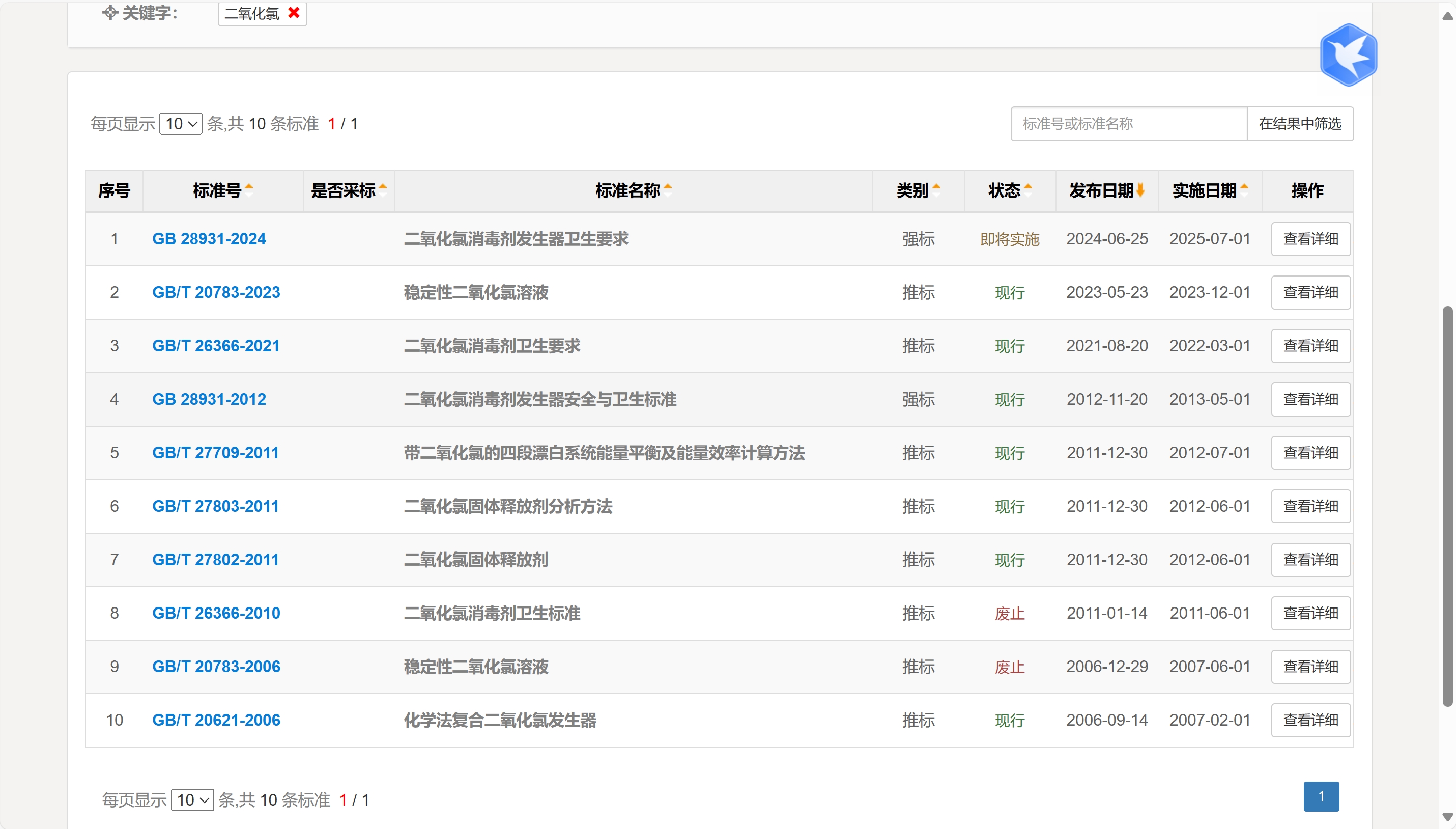Open standard GB/T 20783-2023 link

click(216, 292)
